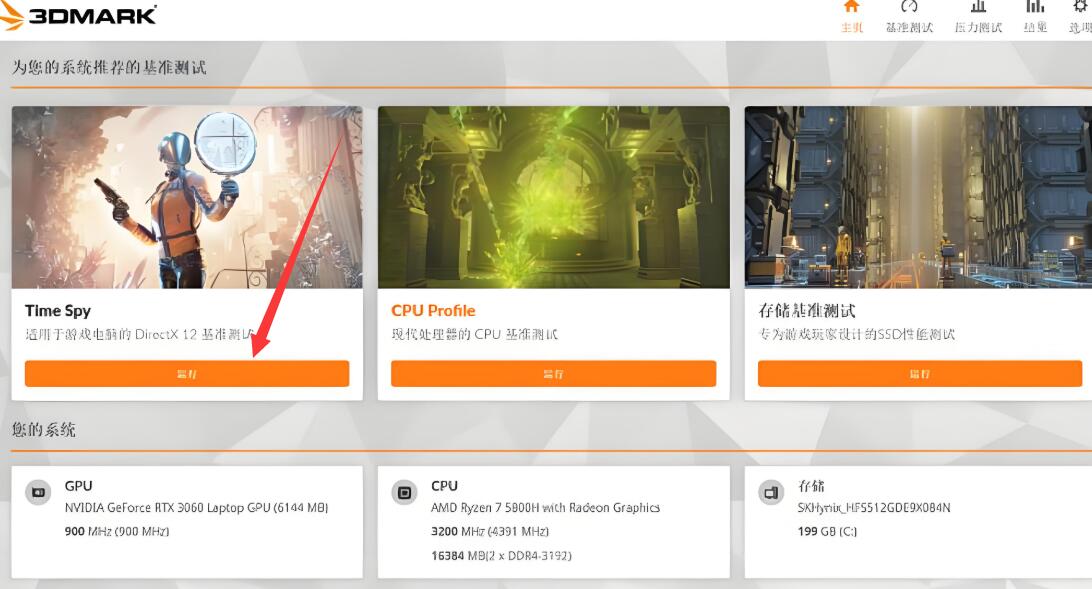This screenshot has height=589, width=1092.
Task: Run the CPU Profile benchmark
Action: 554,373
